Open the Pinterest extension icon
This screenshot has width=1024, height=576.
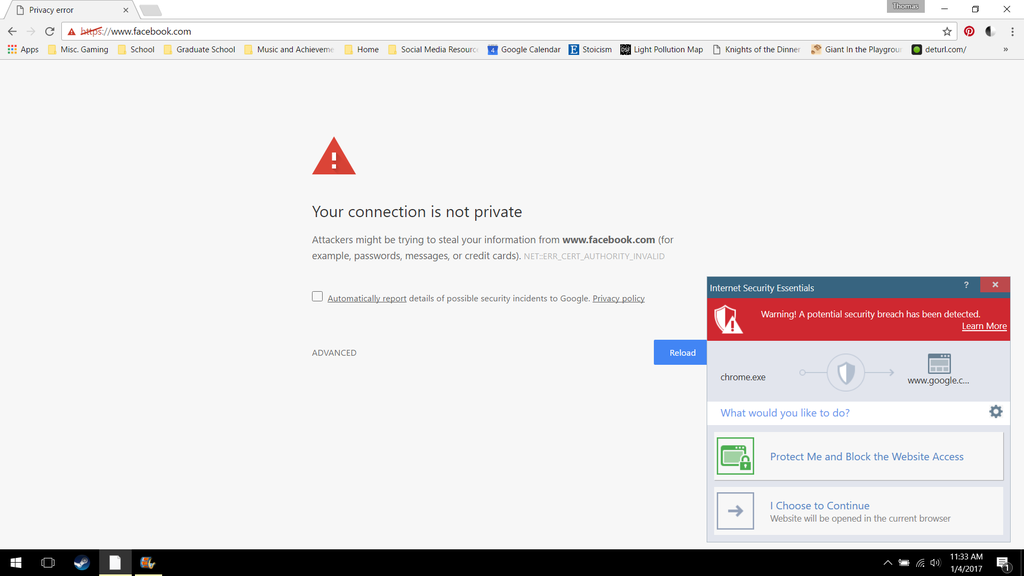[969, 31]
